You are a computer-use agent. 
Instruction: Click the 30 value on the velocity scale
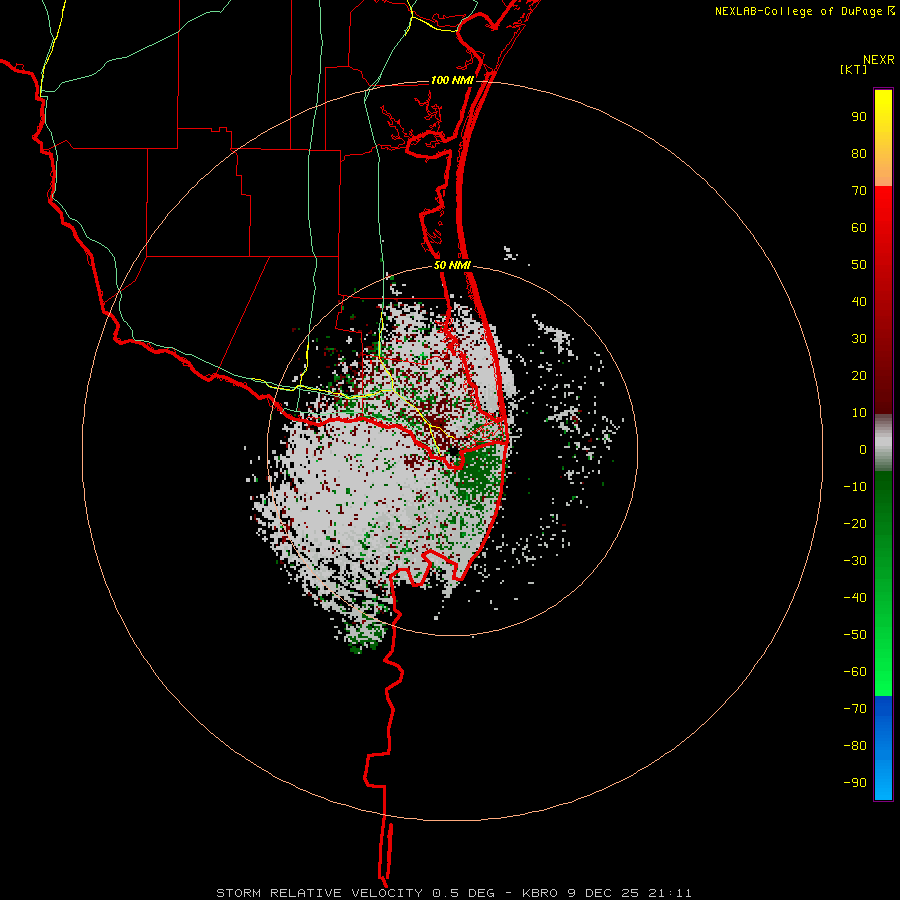[859, 339]
